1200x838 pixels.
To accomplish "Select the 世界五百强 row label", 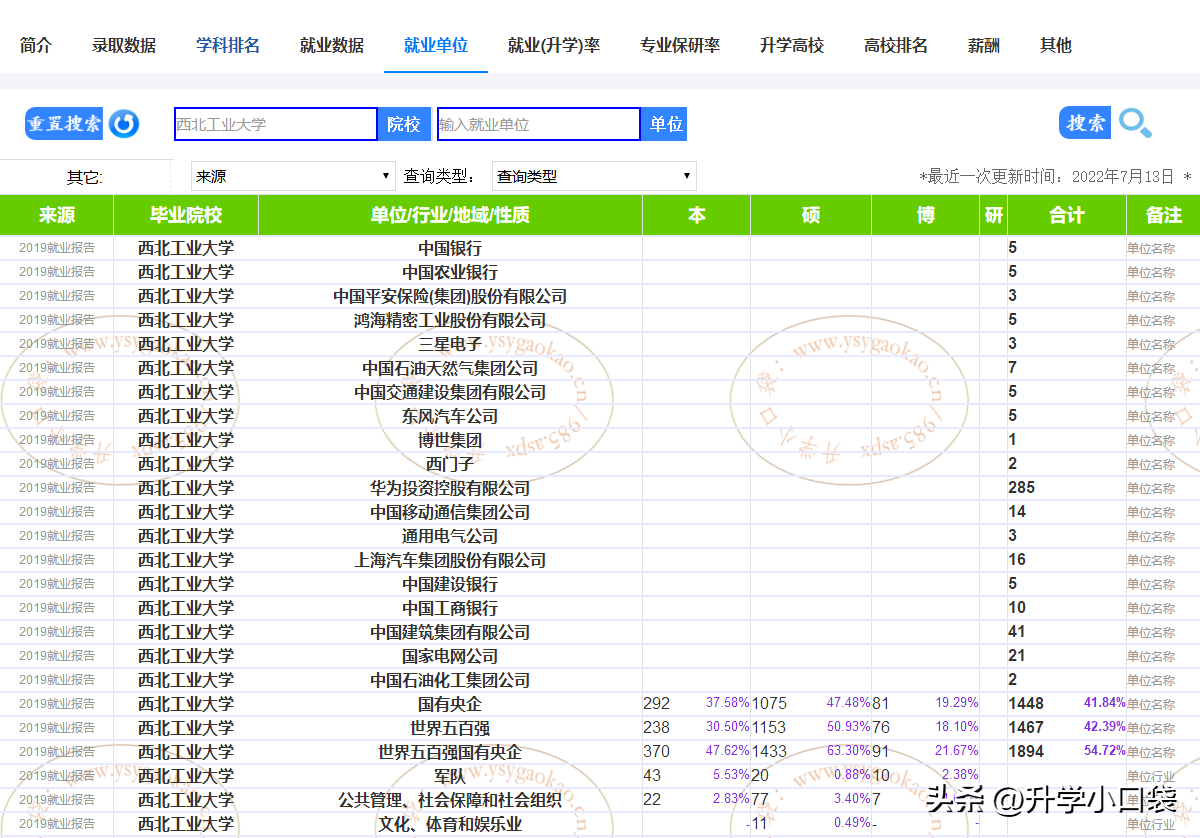I will pyautogui.click(x=450, y=728).
